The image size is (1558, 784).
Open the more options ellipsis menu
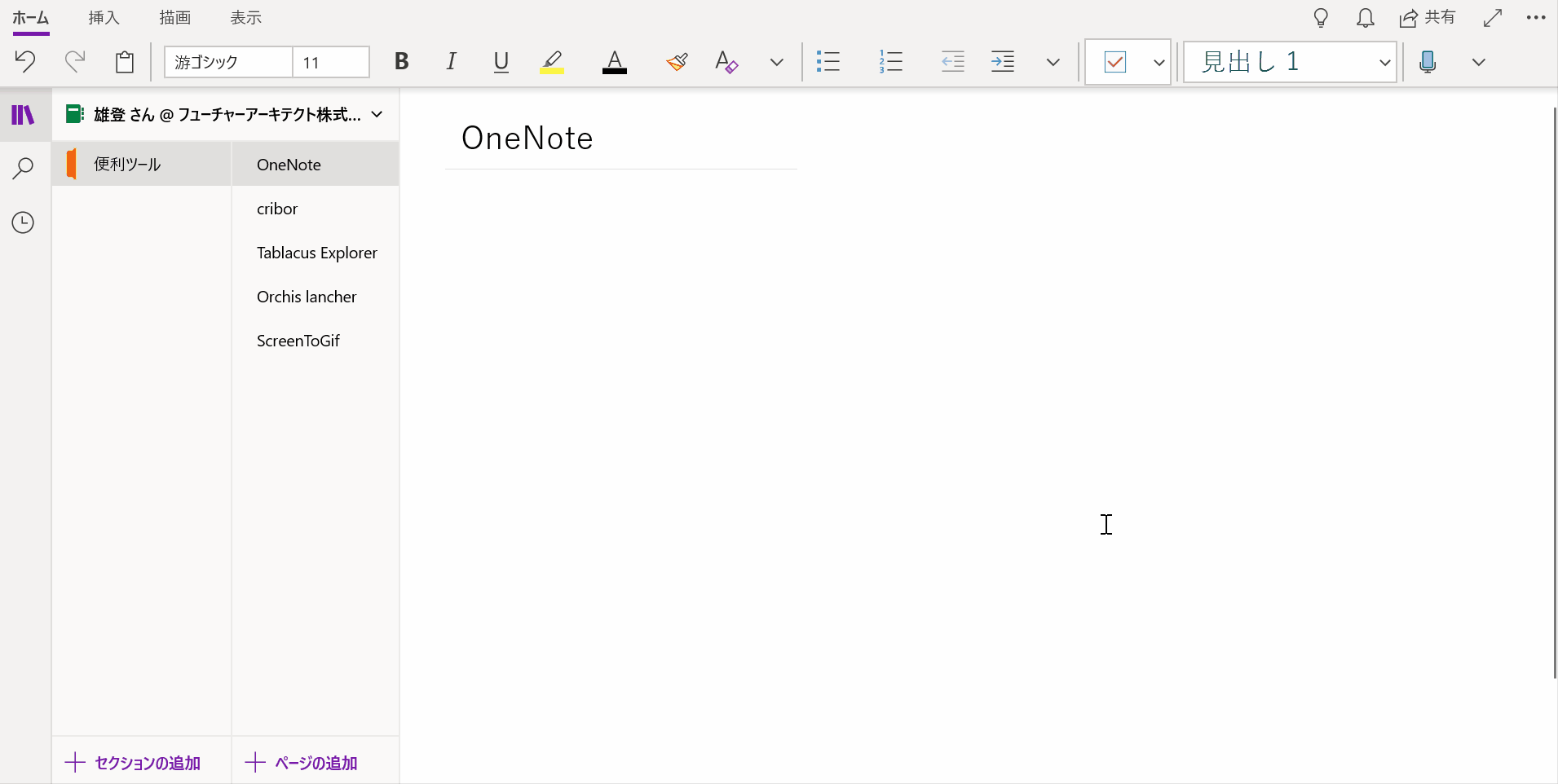tap(1536, 18)
